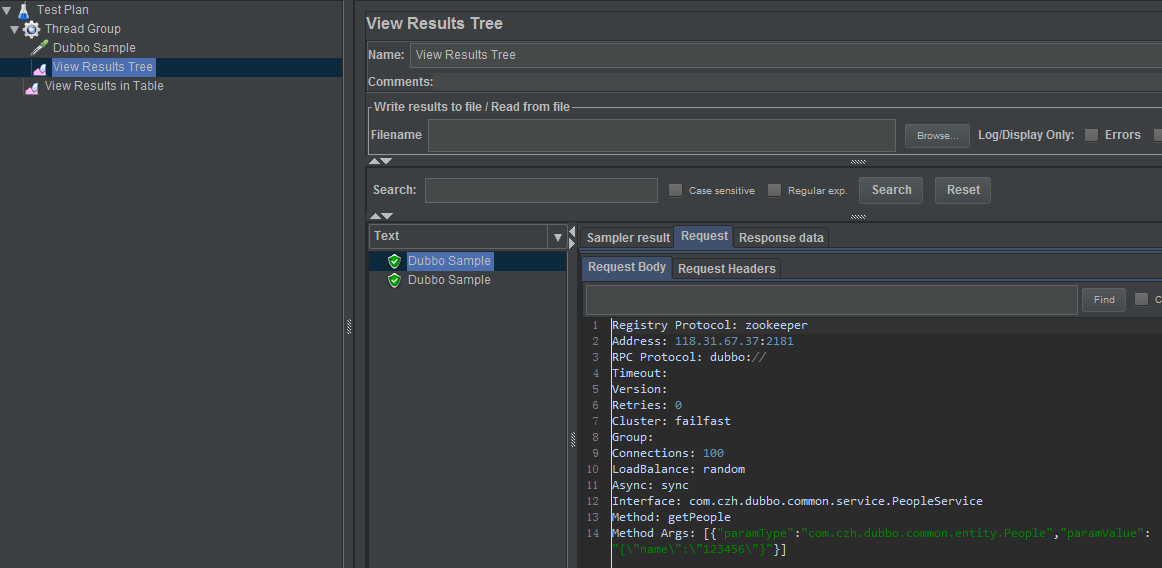Click the Group: line
The image size is (1162, 568).
click(x=632, y=437)
